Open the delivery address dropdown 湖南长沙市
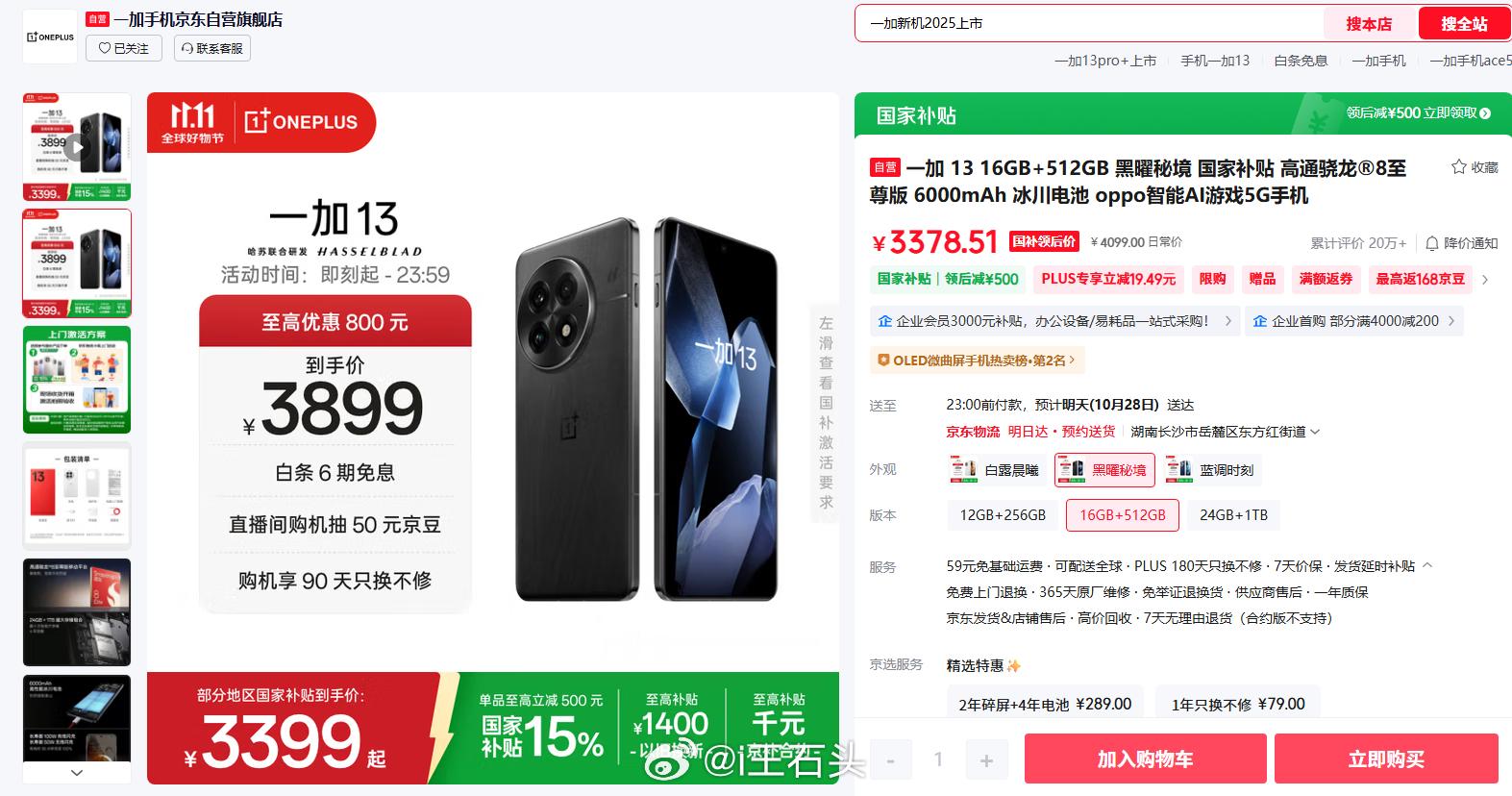Viewport: 1512px width, 796px height. [x=1225, y=432]
